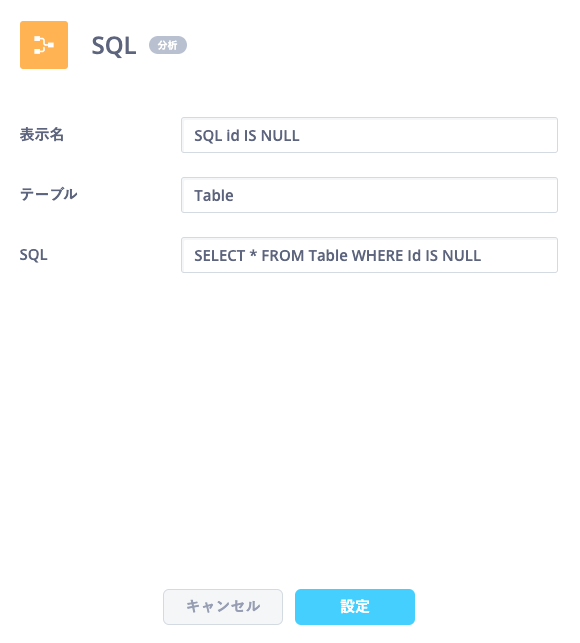The width and height of the screenshot is (580, 643).
Task: Click 'IS NULL' in the SQL query field
Action: pos(453,256)
